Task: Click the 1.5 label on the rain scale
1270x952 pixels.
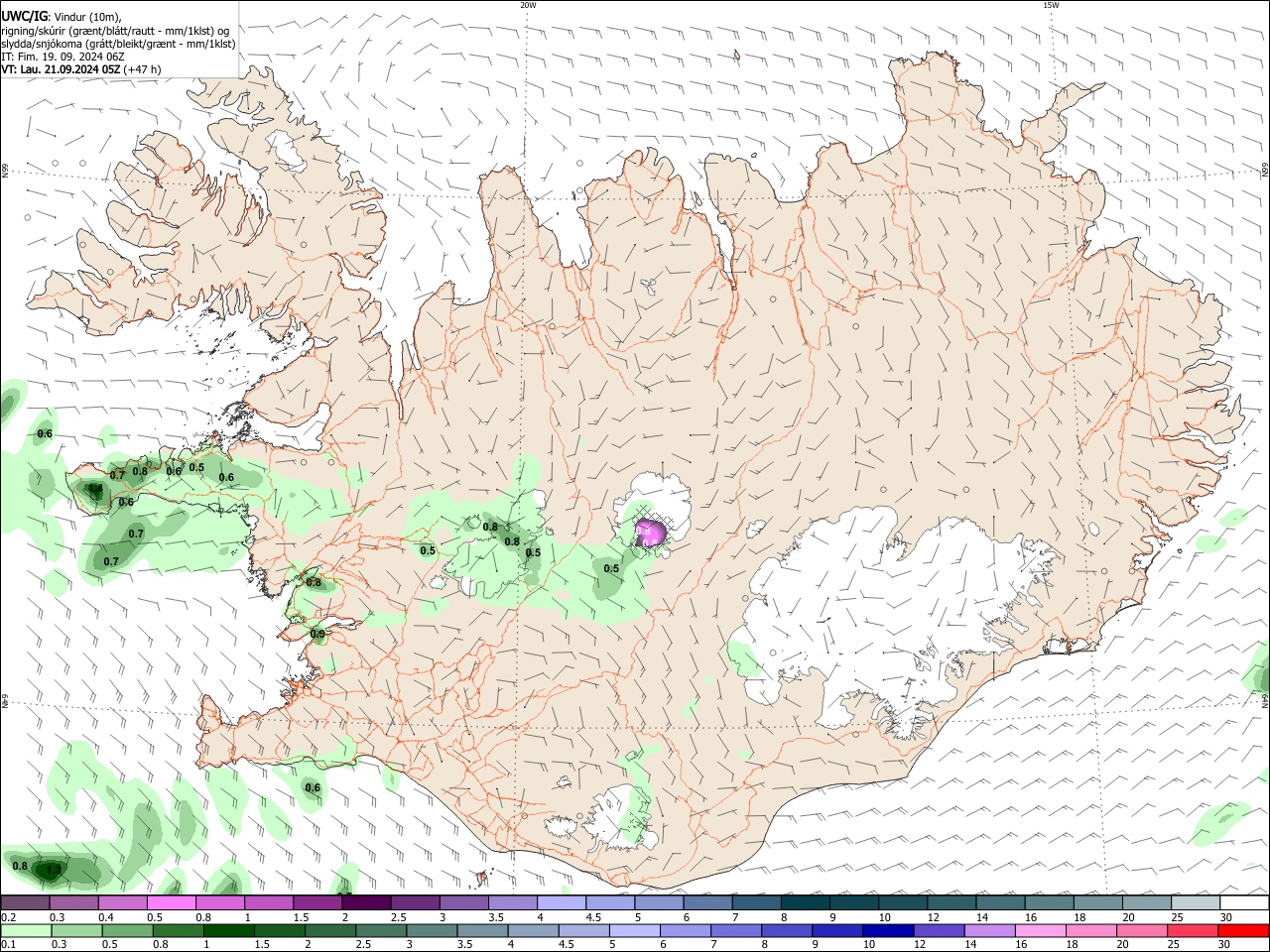Action: coord(262,944)
